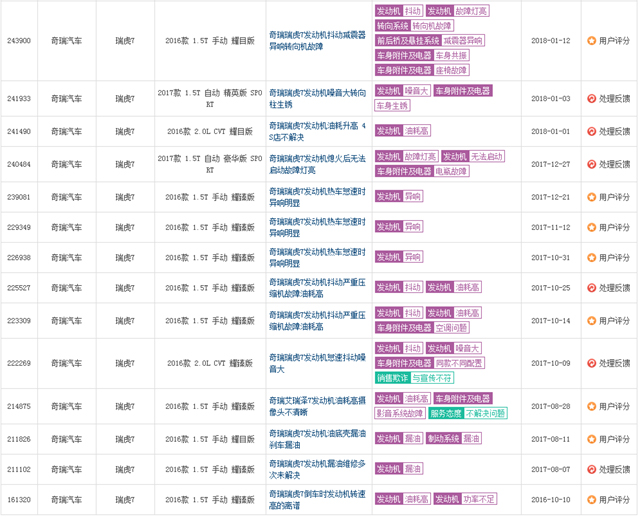Select the rating star icon for complaint 214875
Image resolution: width=640 pixels, height=517 pixels.
591,406
